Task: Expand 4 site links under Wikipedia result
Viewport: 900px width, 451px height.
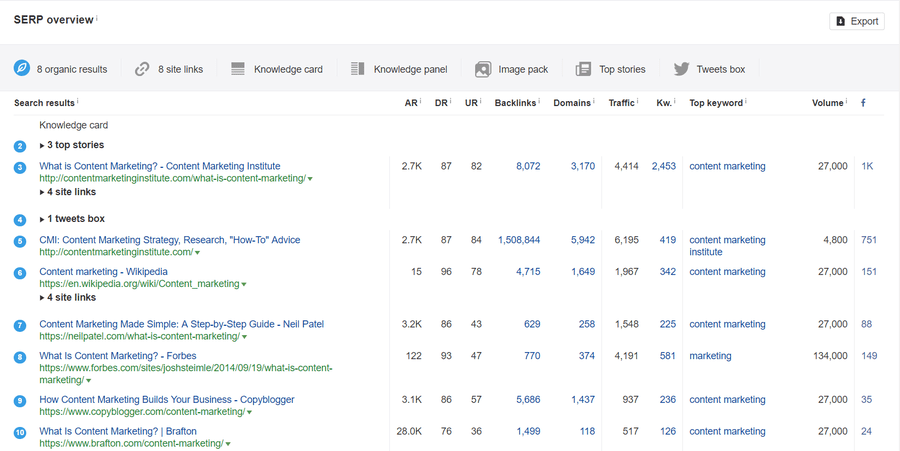Action: coord(68,297)
